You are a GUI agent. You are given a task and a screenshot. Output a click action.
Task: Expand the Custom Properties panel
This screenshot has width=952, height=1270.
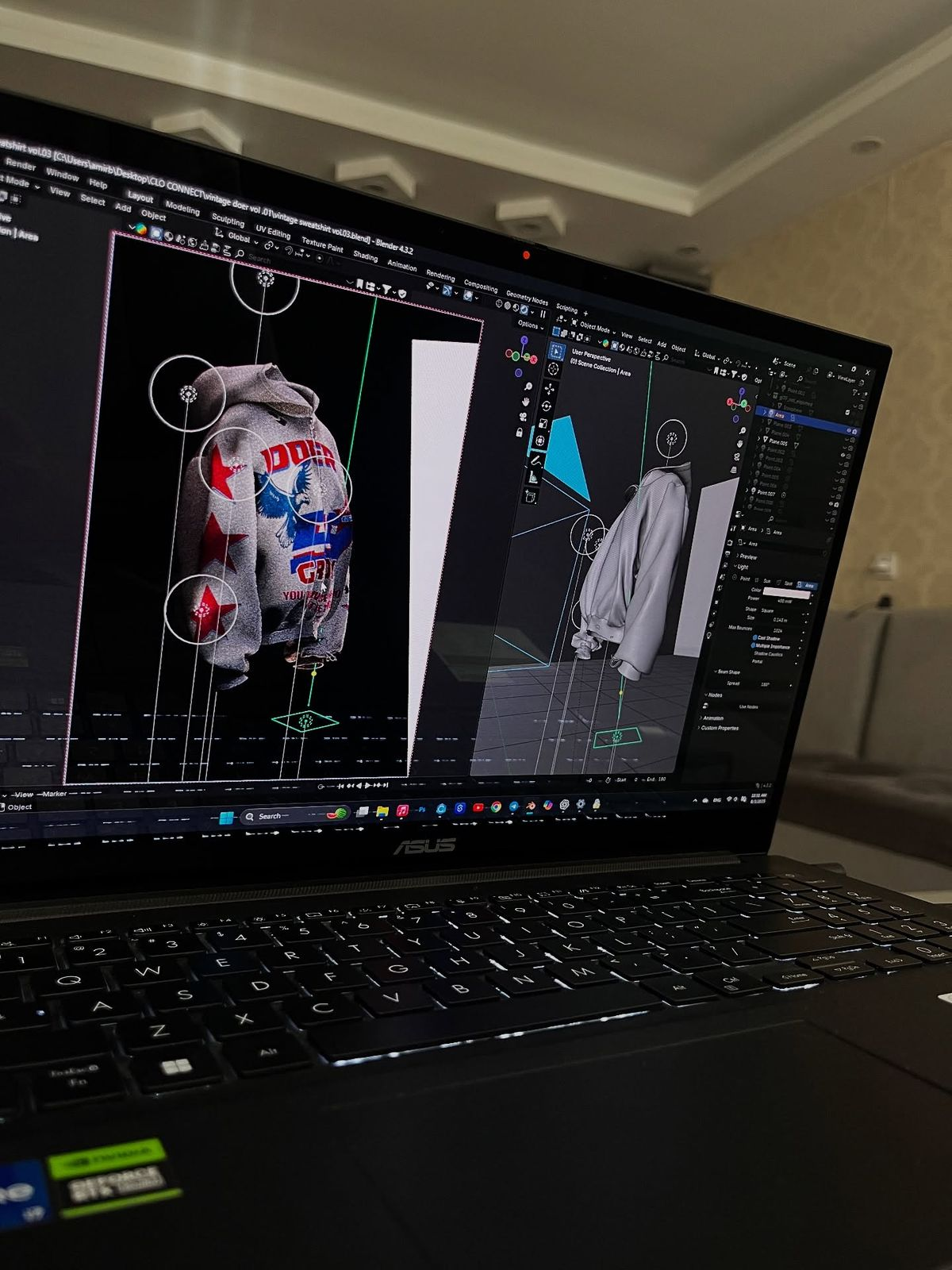(718, 728)
